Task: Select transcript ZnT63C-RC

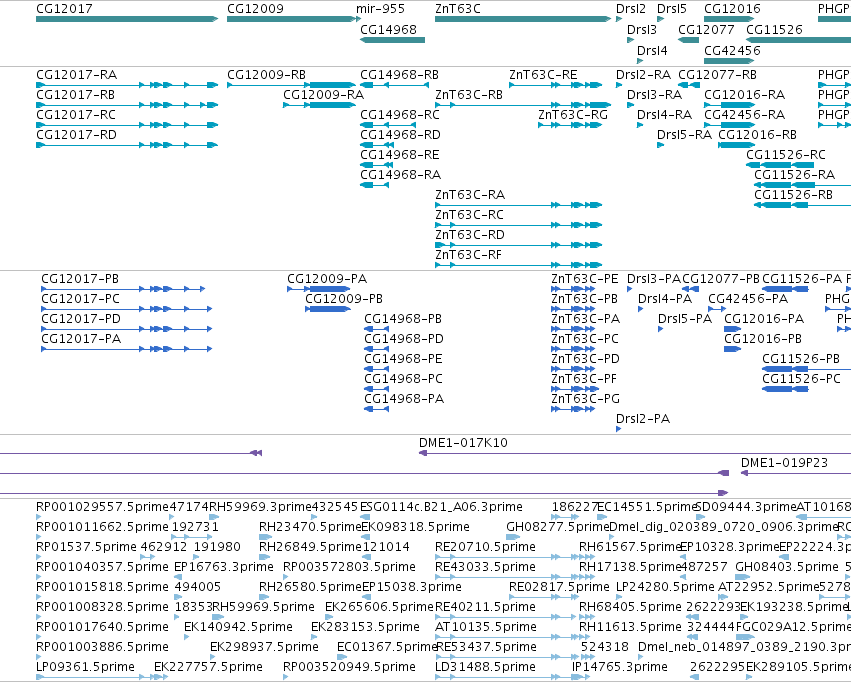Action: pyautogui.click(x=469, y=214)
